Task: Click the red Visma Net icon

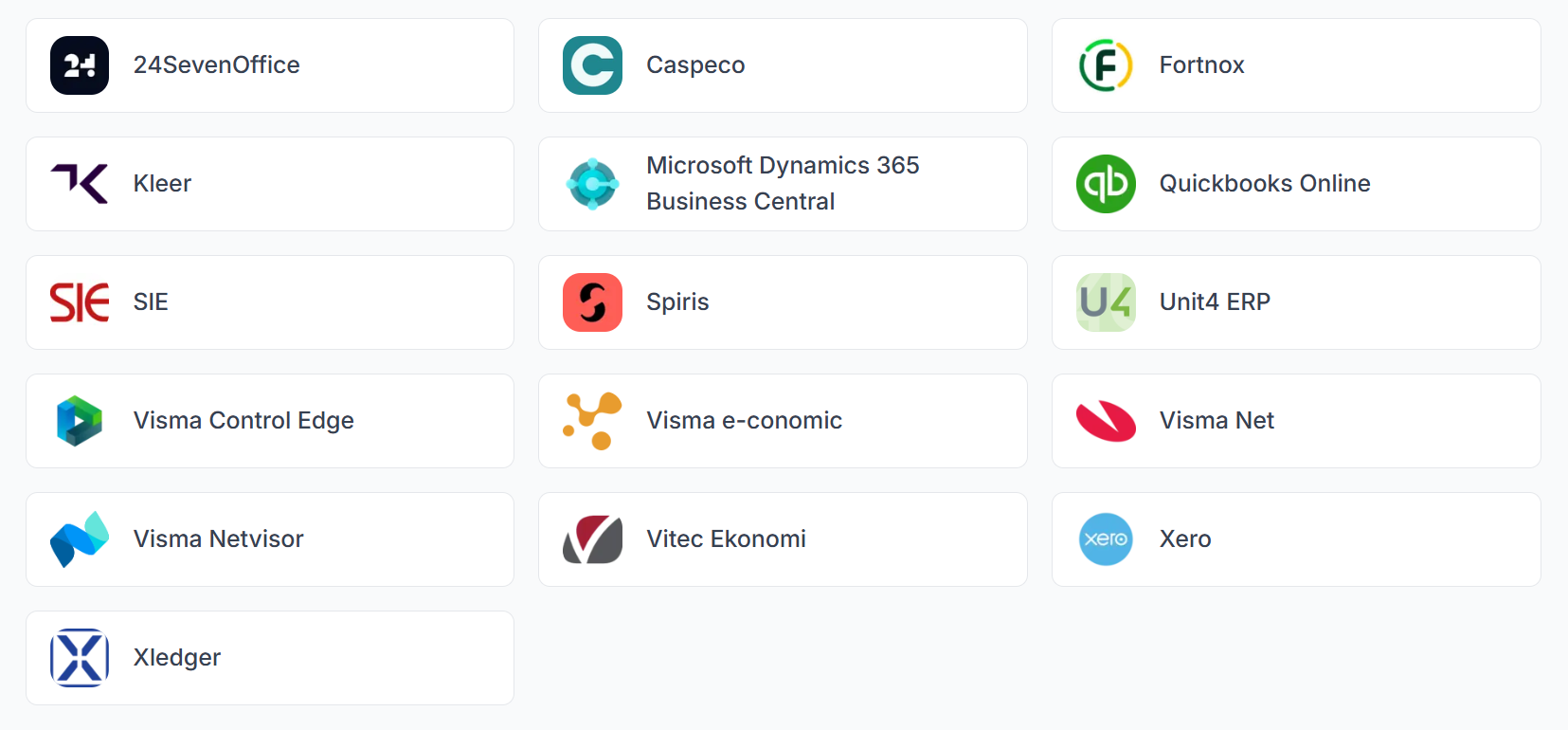Action: pyautogui.click(x=1106, y=421)
